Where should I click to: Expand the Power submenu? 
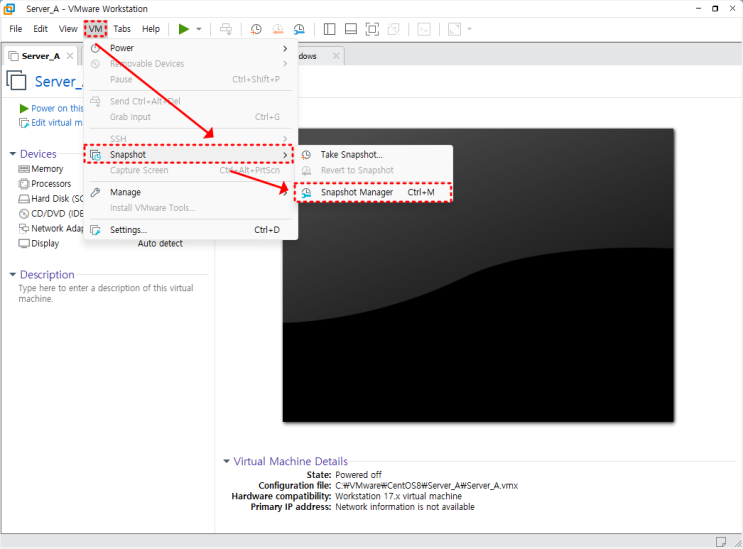190,48
